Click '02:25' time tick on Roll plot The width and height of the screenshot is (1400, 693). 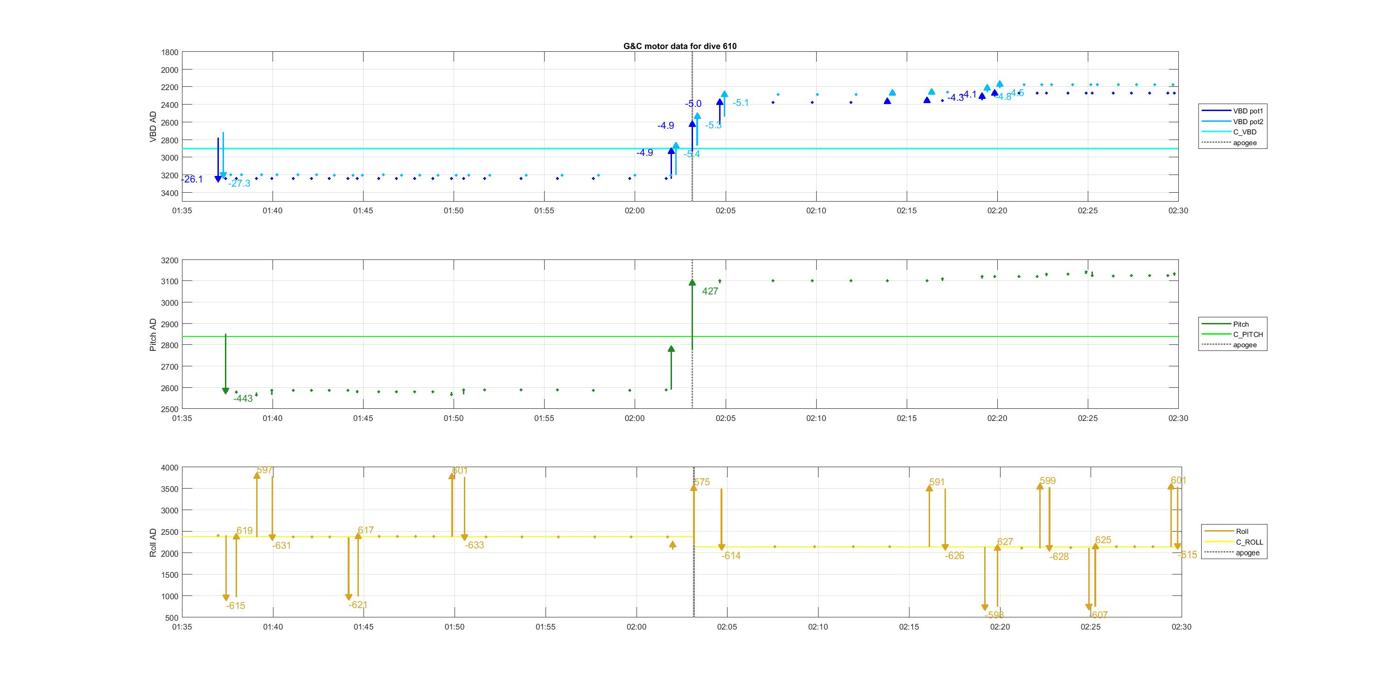(x=1091, y=627)
